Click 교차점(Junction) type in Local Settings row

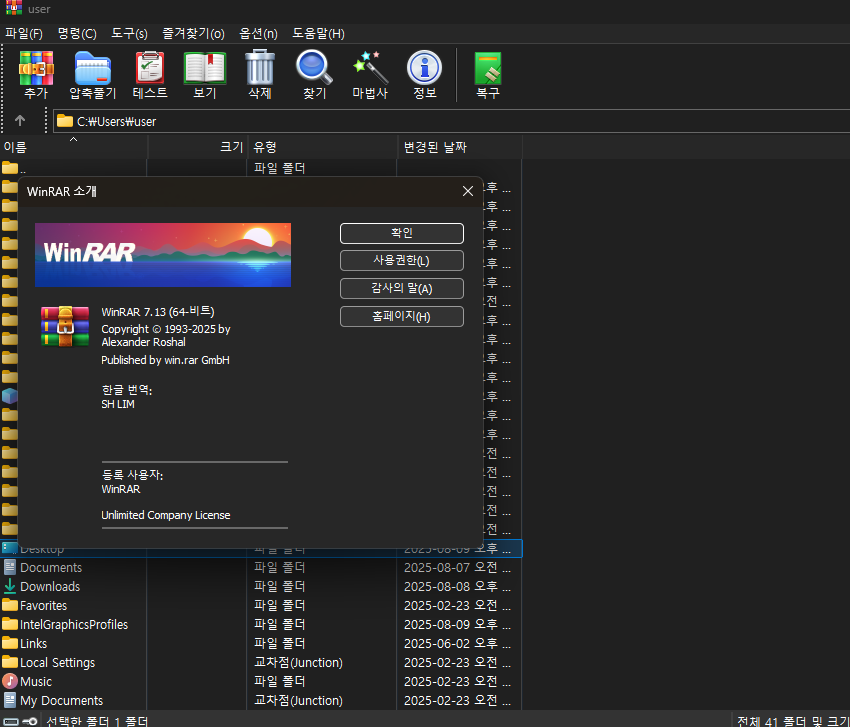[x=298, y=662]
